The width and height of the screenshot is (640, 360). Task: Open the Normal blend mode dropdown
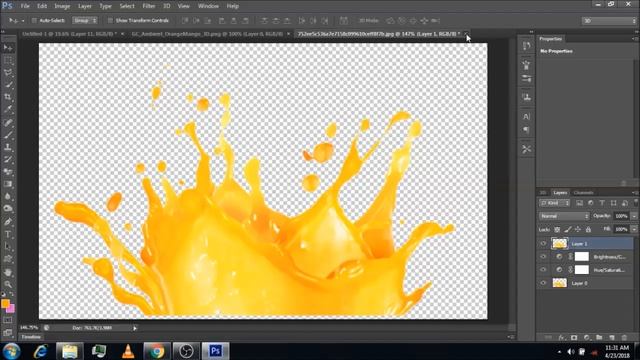point(564,216)
